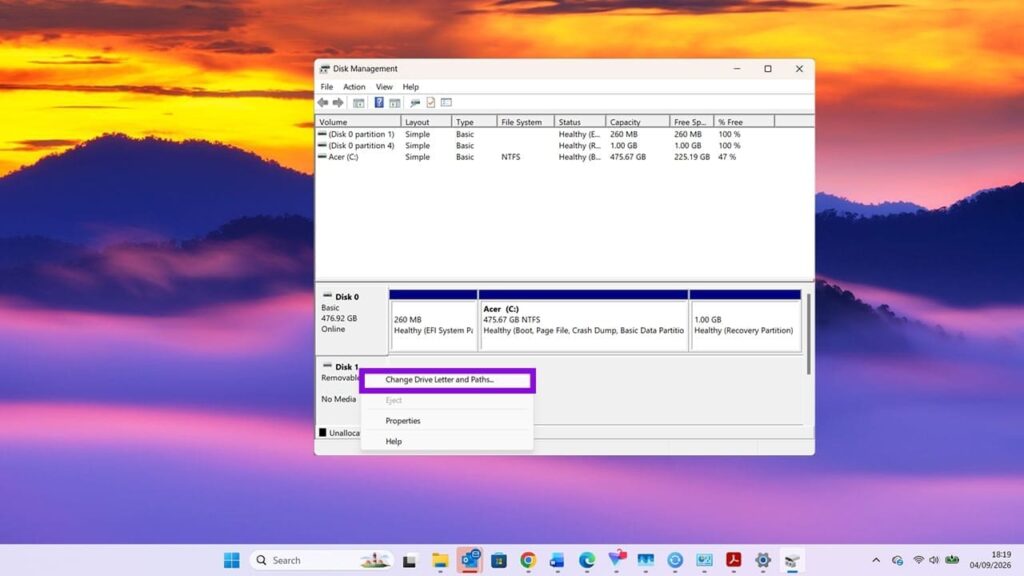This screenshot has height=576, width=1024.
Task: Sort by the Capacity column header
Action: point(637,122)
